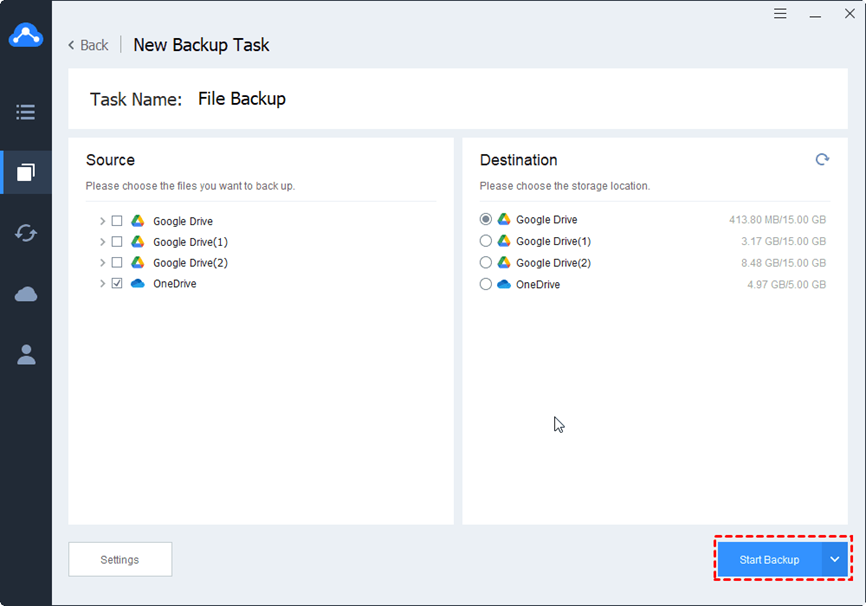Click Google Drive(1) icon in Source list
Screen dimensions: 866x606
138,242
